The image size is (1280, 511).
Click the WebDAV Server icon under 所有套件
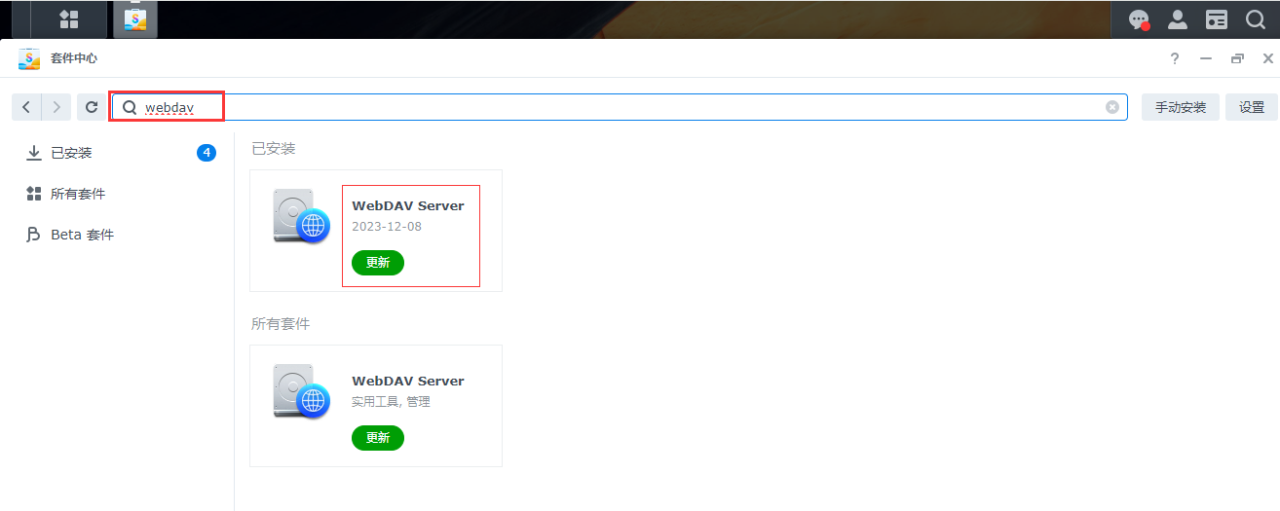pos(301,391)
